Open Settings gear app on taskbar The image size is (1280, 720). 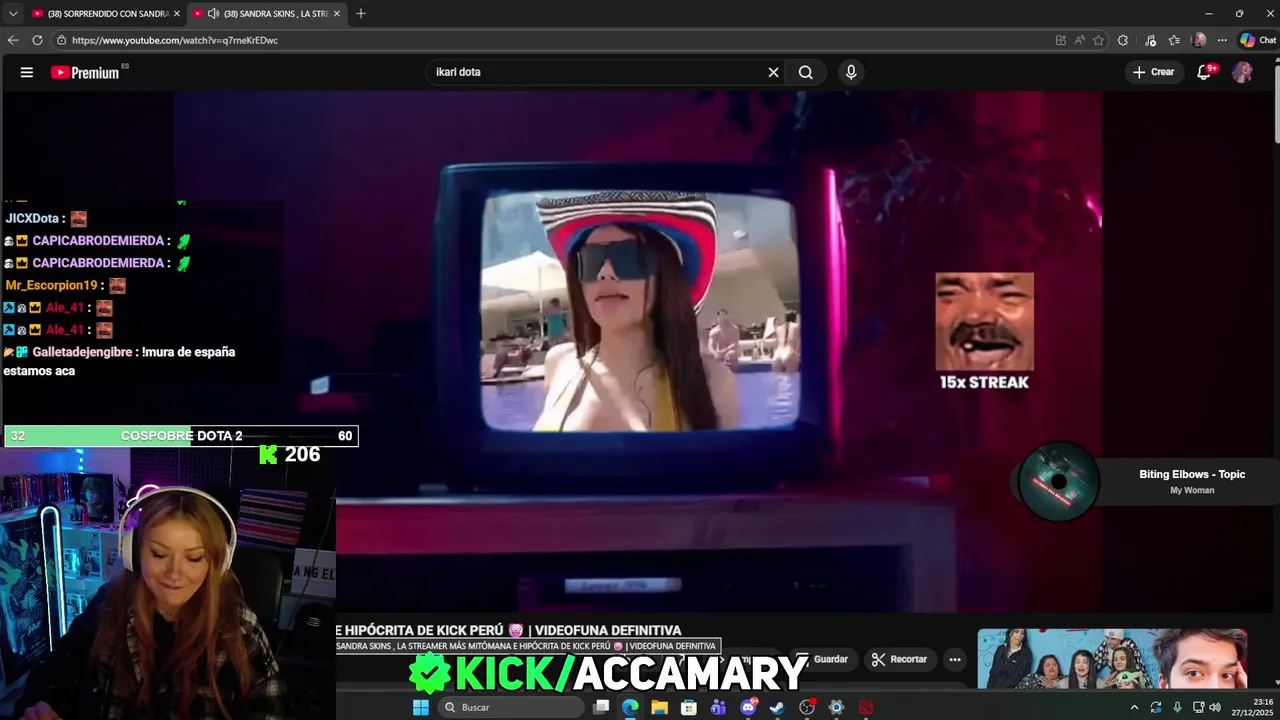[x=836, y=707]
